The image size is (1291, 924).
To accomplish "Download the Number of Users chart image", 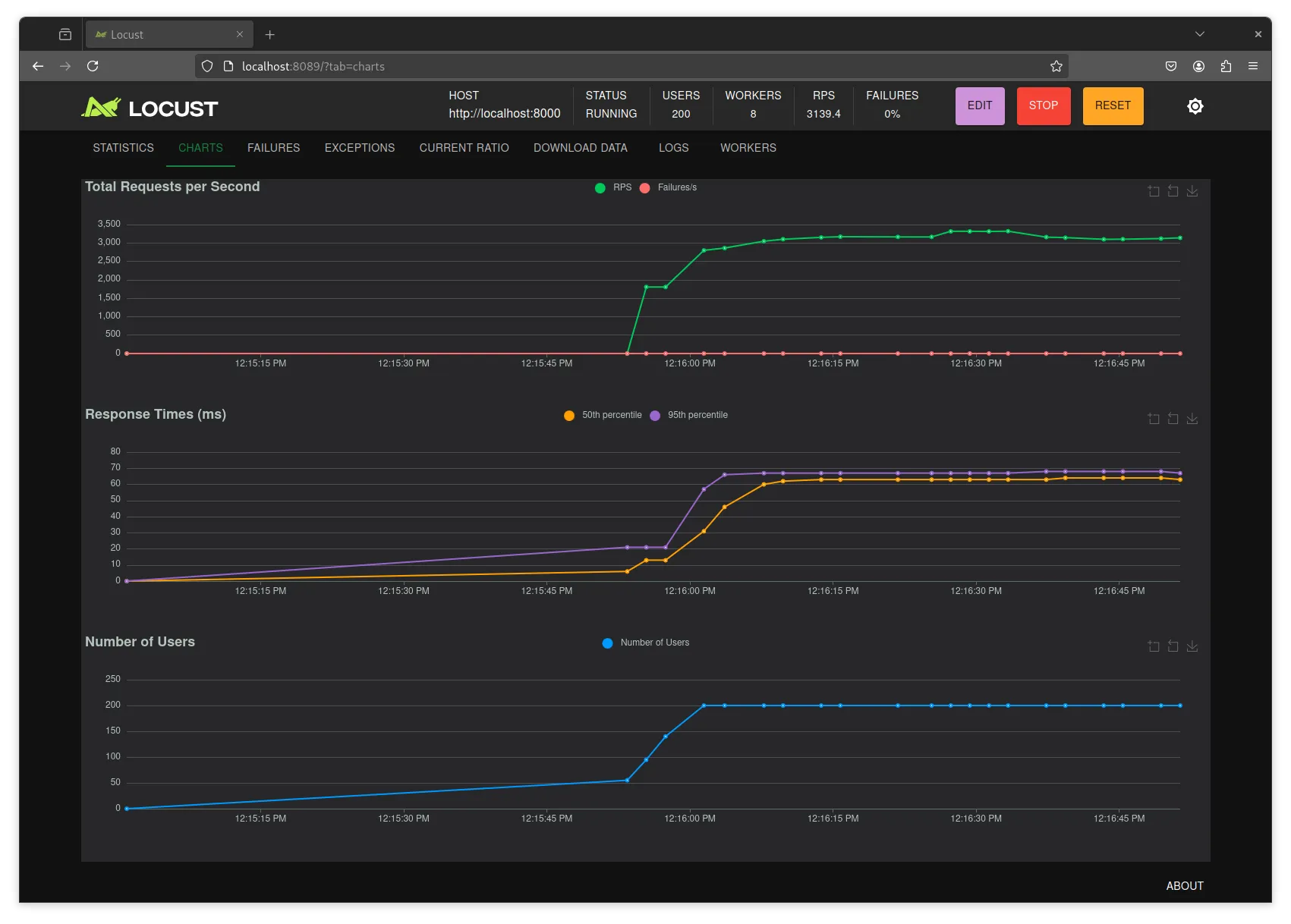I will pyautogui.click(x=1192, y=646).
